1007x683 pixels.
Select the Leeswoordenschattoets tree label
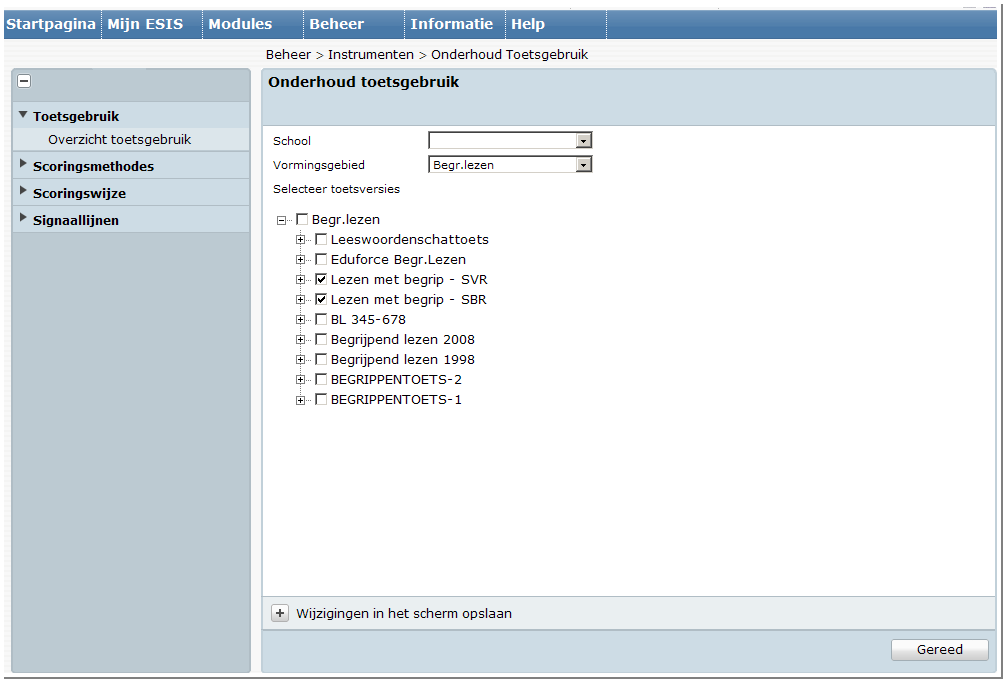point(410,240)
